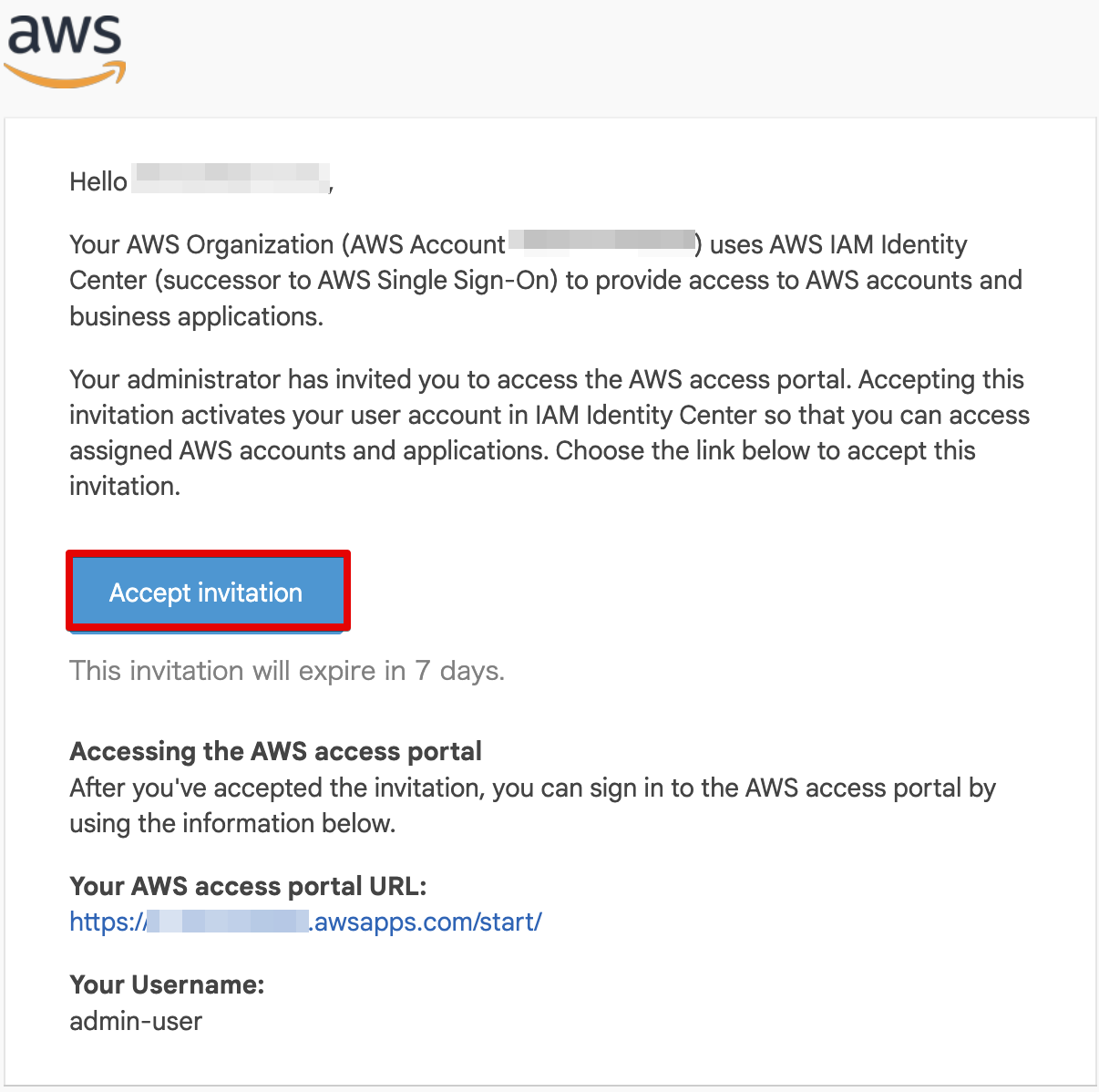Click the invitation expiration notice text

(286, 670)
